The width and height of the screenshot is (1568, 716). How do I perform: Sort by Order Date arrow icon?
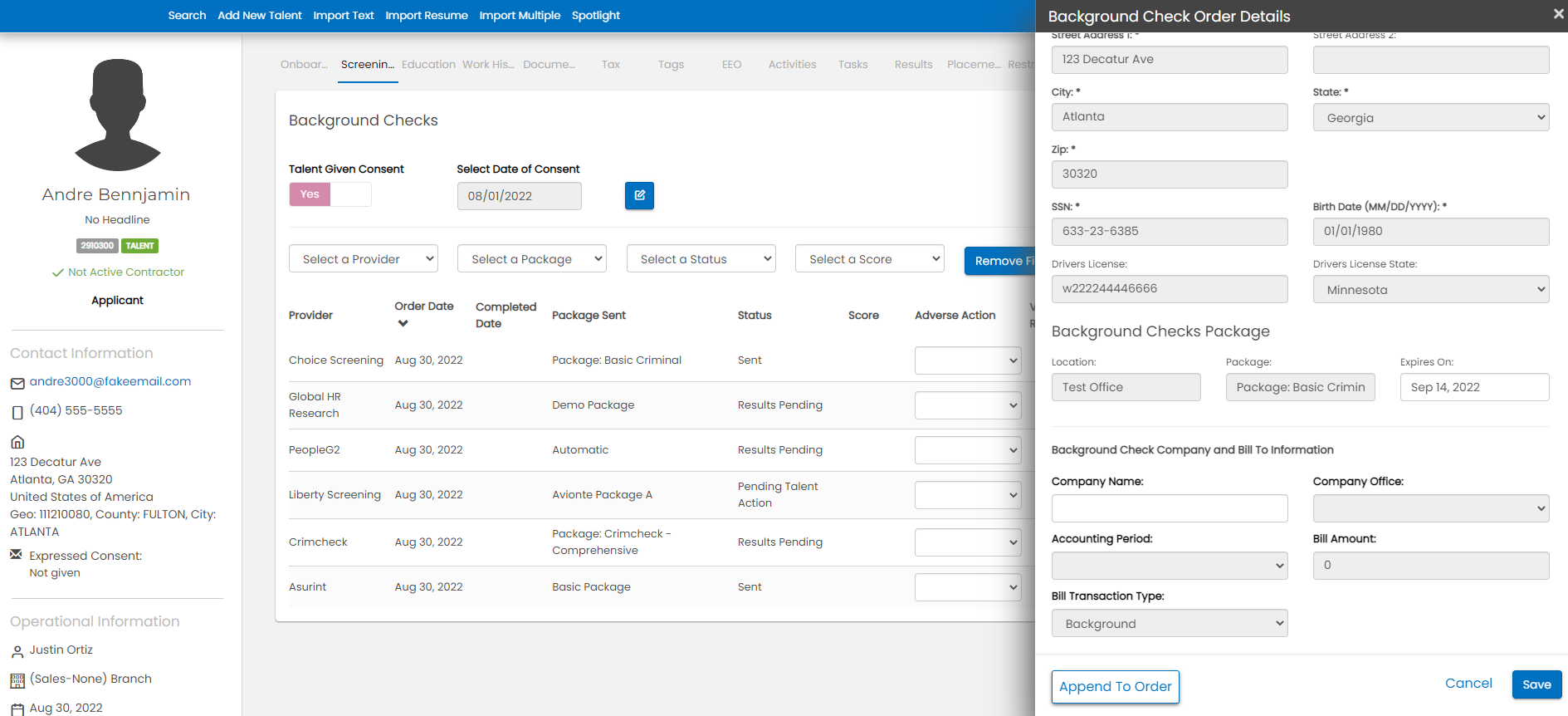[x=403, y=323]
